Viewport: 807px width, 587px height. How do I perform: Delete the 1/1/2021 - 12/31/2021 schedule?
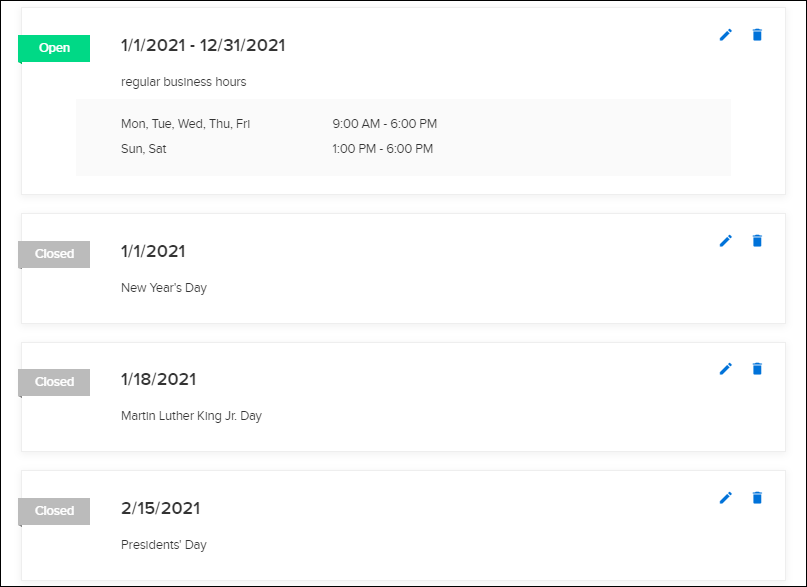click(x=757, y=35)
